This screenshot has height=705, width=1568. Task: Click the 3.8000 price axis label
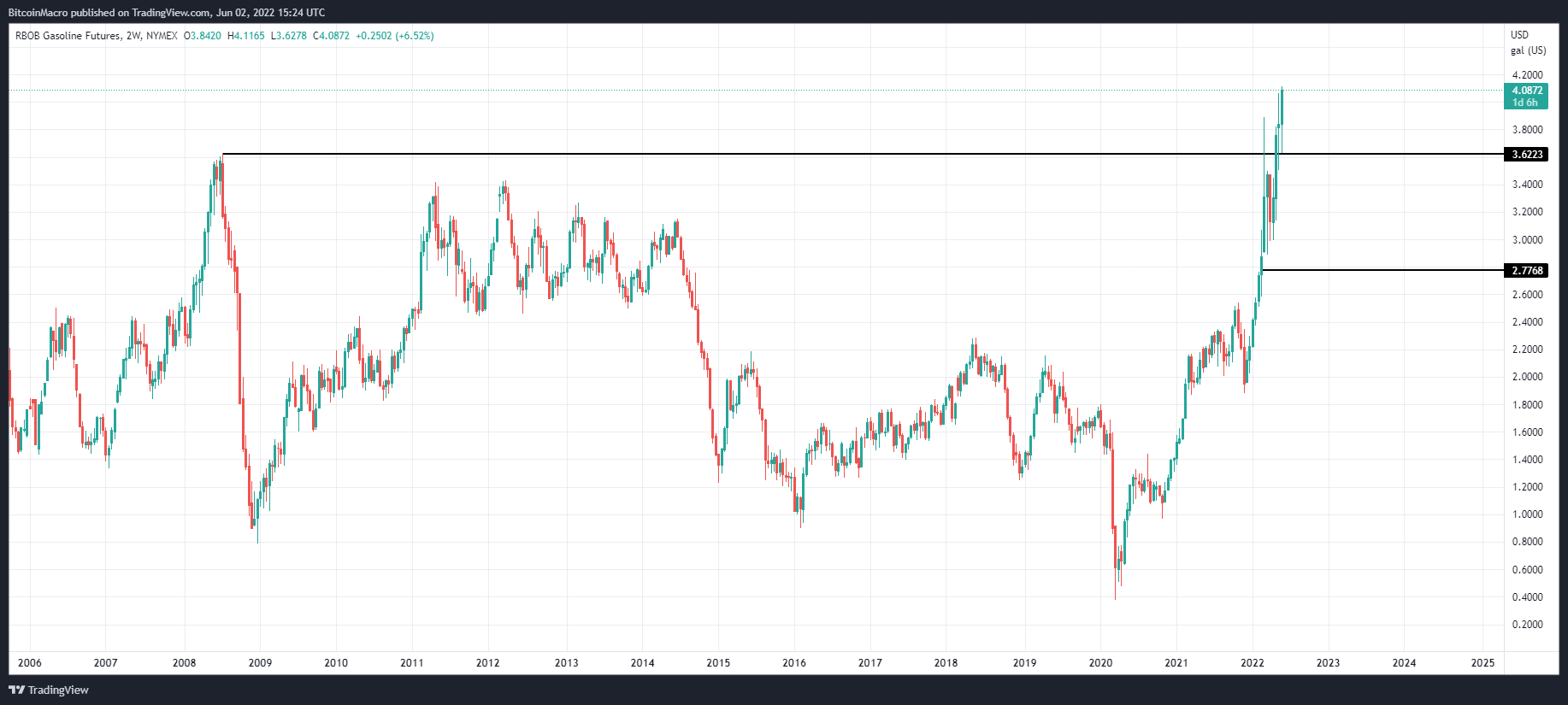pyautogui.click(x=1527, y=130)
